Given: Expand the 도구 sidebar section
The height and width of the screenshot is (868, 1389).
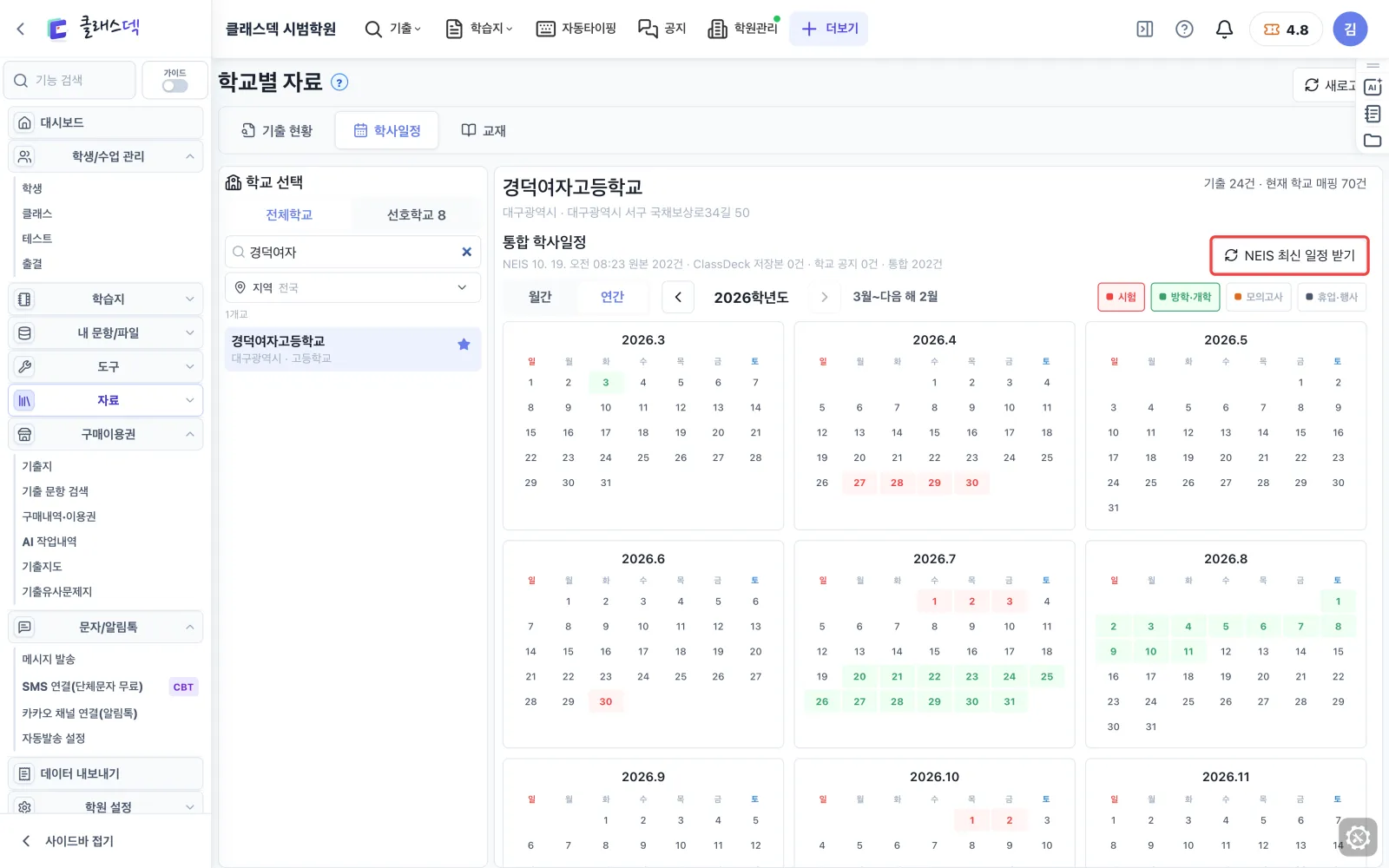Looking at the screenshot, I should (x=106, y=366).
